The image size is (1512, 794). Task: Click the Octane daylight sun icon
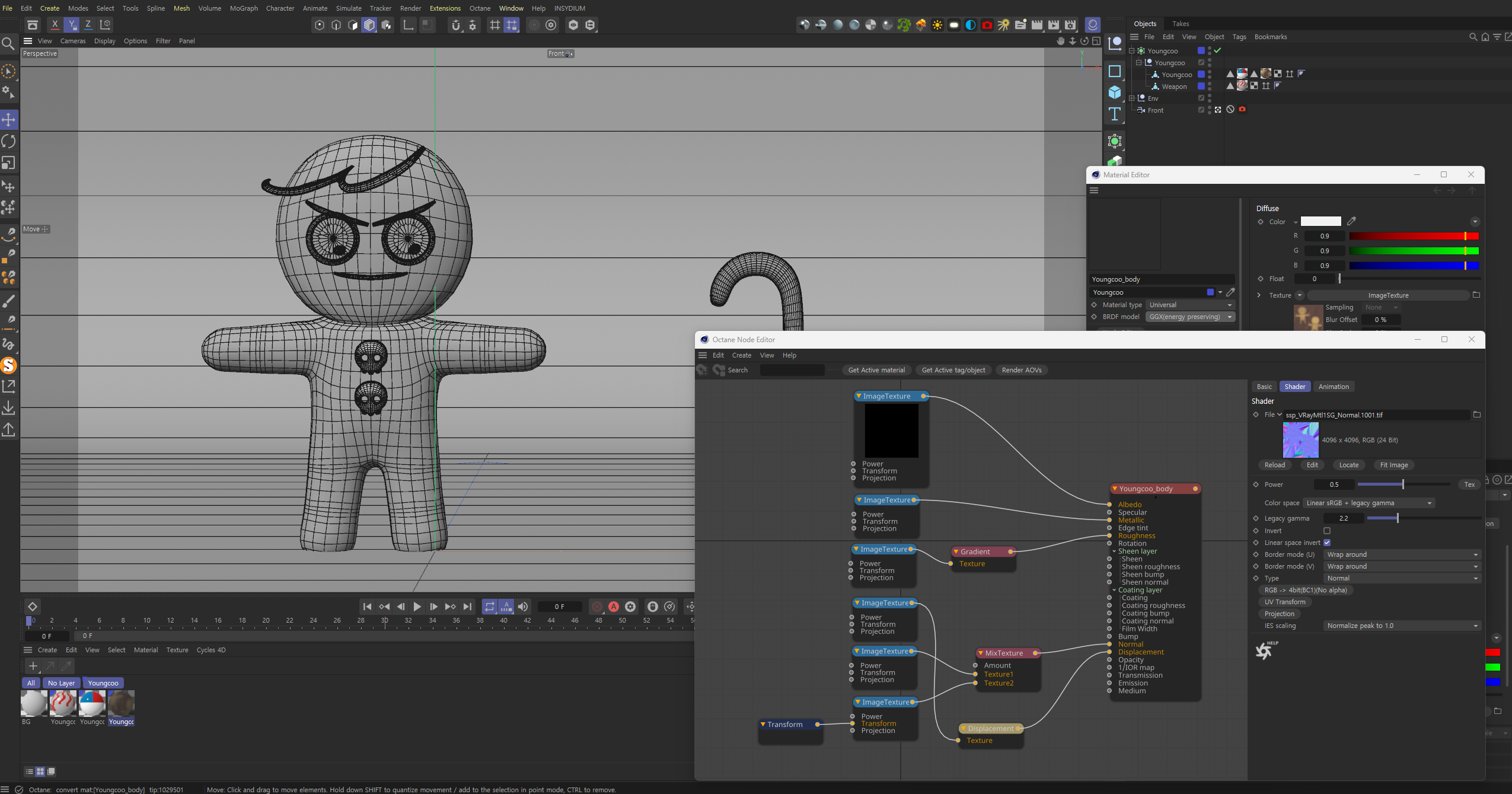937,25
